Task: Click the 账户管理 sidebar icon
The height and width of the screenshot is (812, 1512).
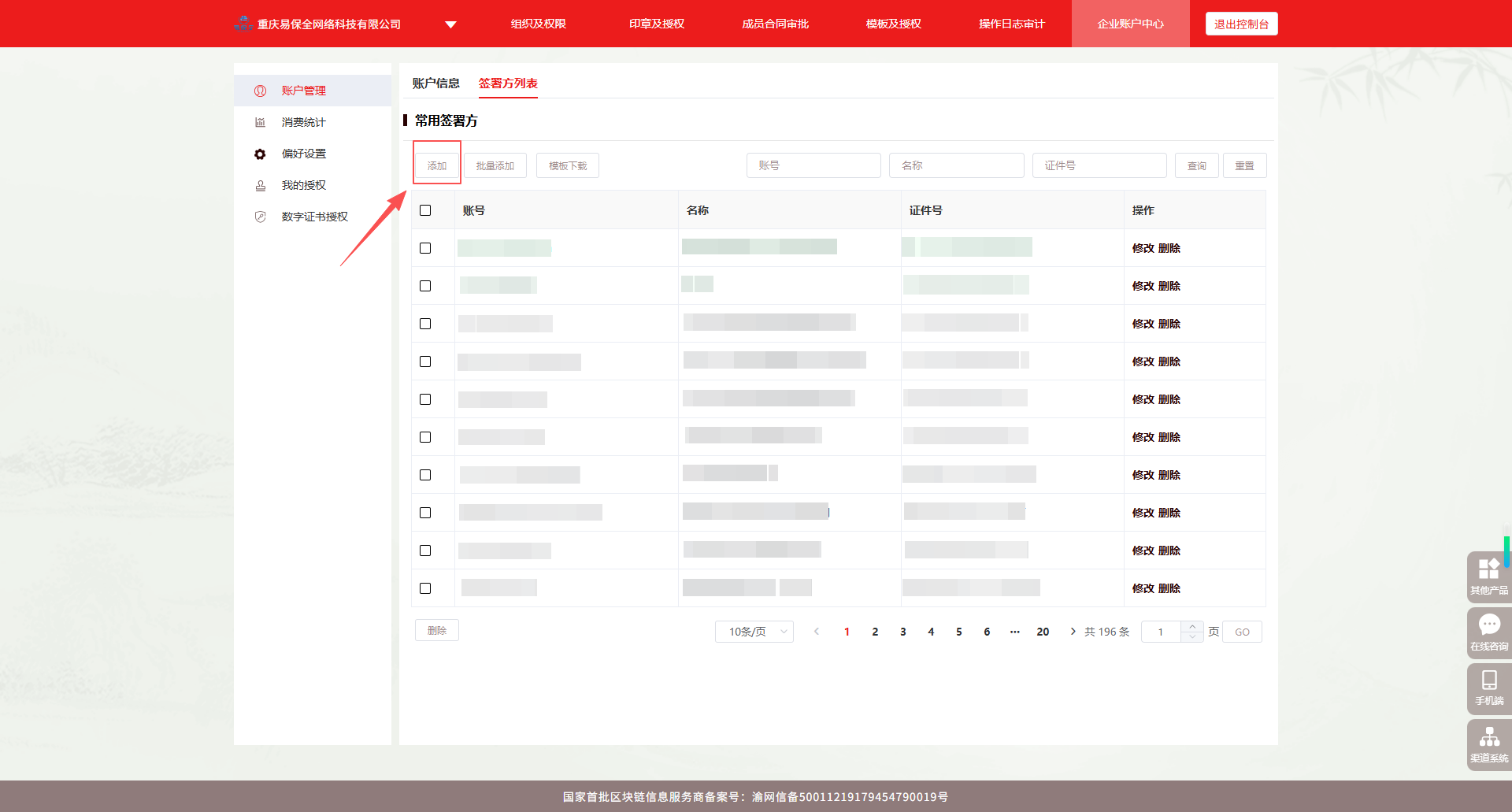Action: click(260, 91)
